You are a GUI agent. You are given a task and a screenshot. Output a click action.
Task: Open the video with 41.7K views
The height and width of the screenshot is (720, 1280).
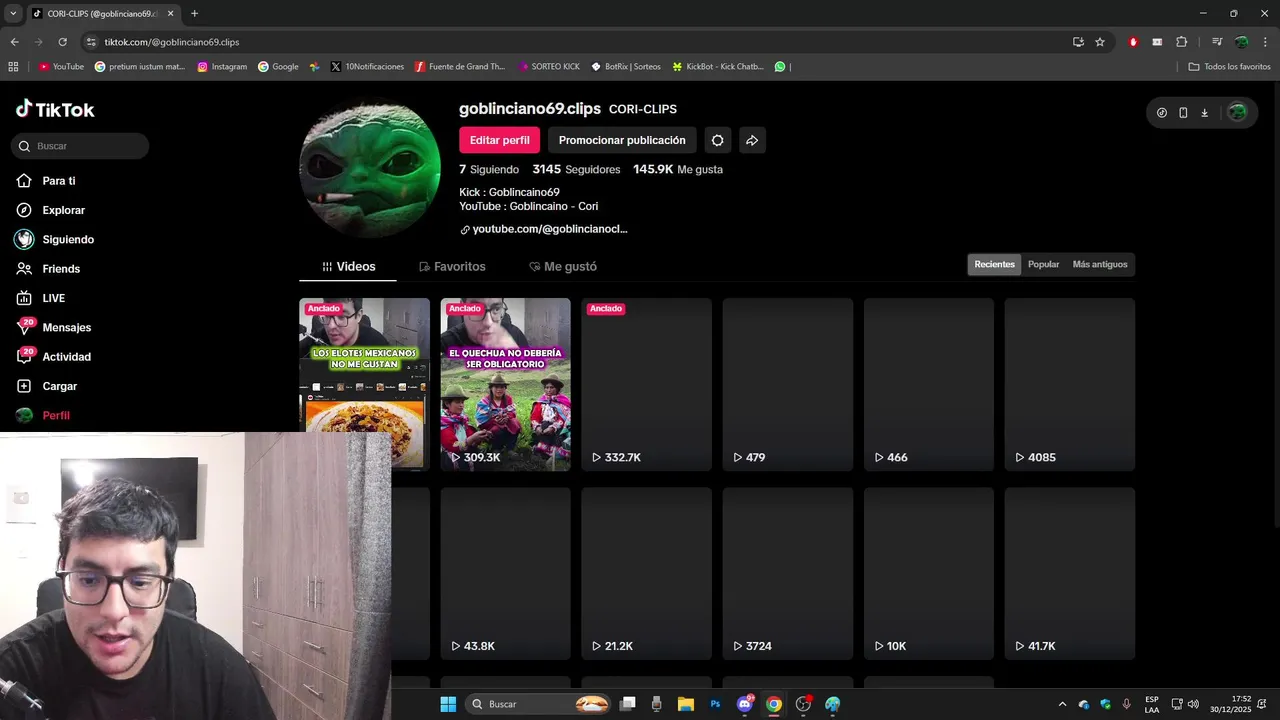pos(1070,573)
